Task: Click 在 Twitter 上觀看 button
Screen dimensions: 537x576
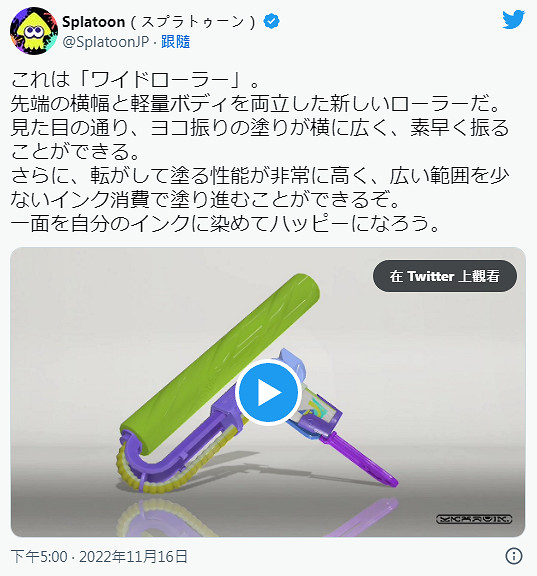Action: coord(445,276)
